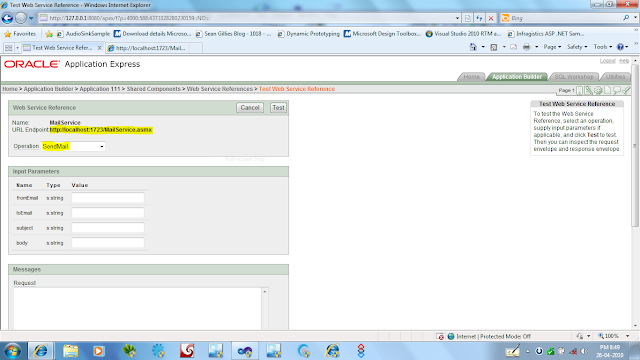Switch to the Home tab in APEX
Screen dimensions: 640x360
pos(471,77)
